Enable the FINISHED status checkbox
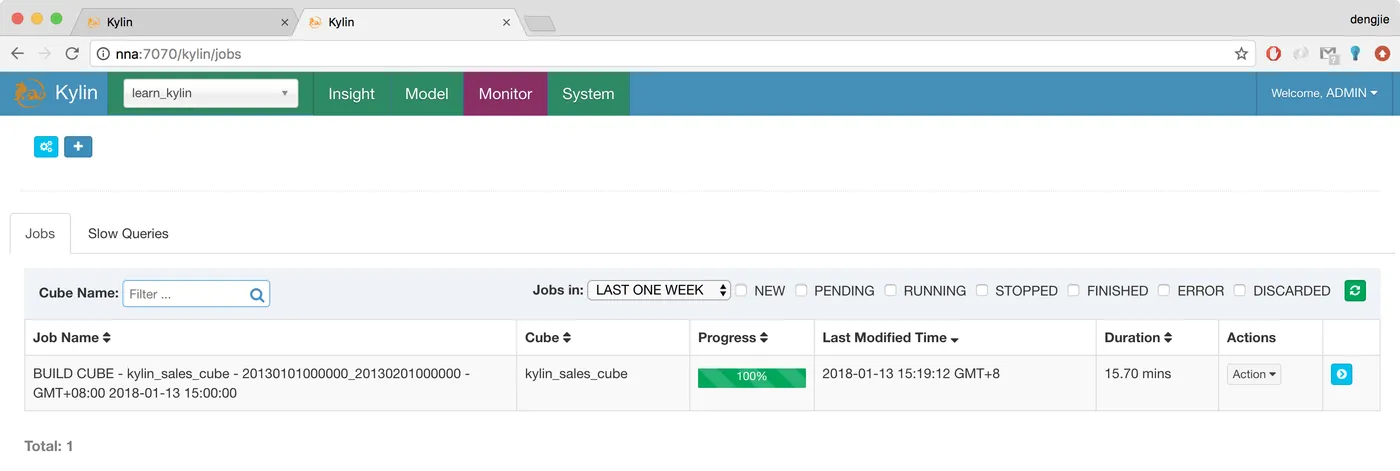Image resolution: width=1400 pixels, height=471 pixels. point(1073,290)
